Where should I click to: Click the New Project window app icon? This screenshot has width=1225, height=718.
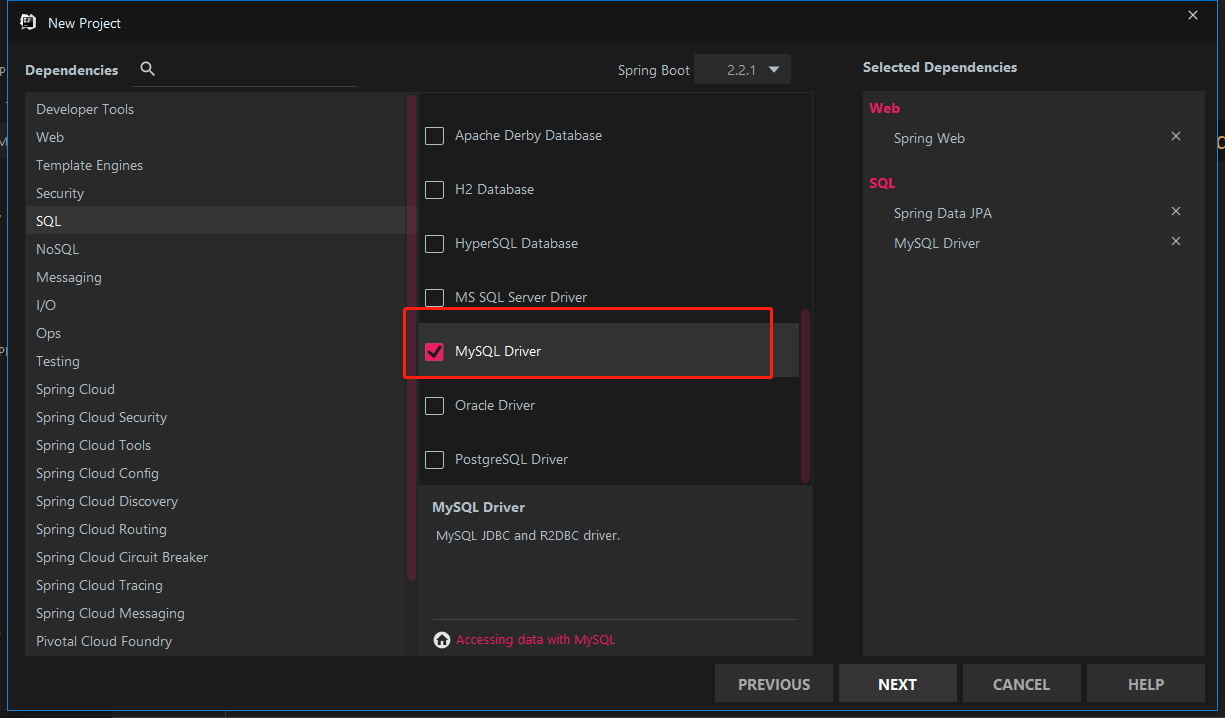[x=28, y=22]
